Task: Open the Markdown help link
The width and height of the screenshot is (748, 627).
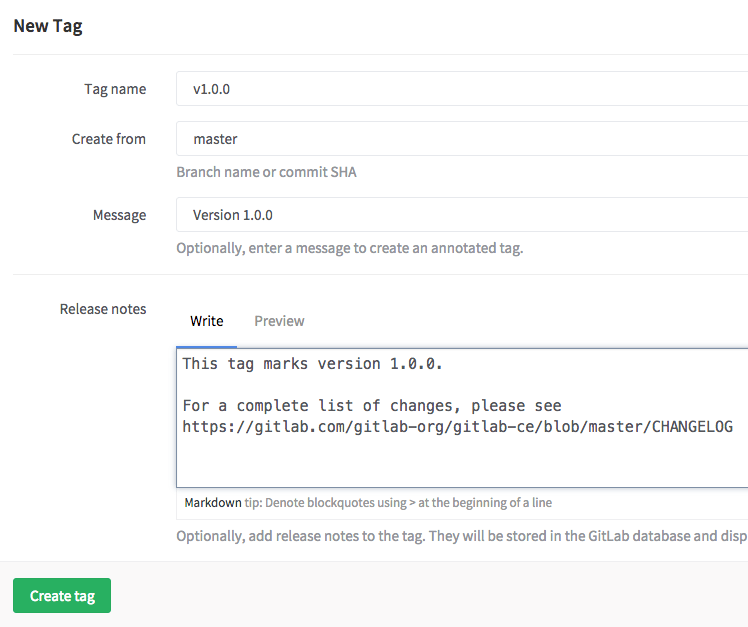Action: click(213, 503)
